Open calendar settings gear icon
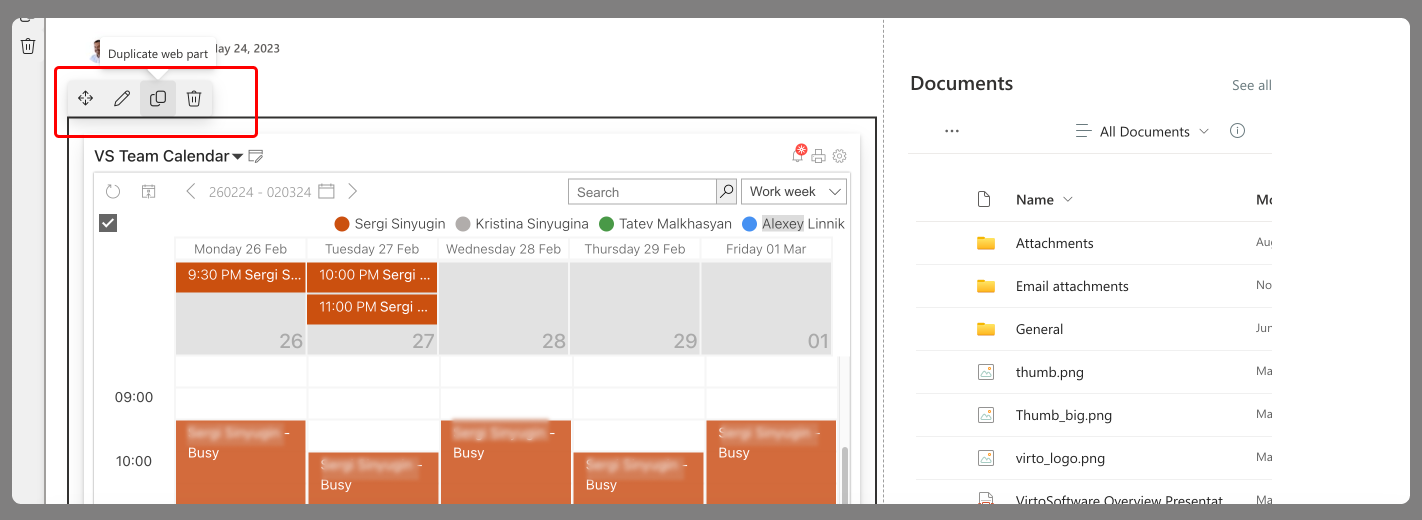This screenshot has height=520, width=1422. 840,156
